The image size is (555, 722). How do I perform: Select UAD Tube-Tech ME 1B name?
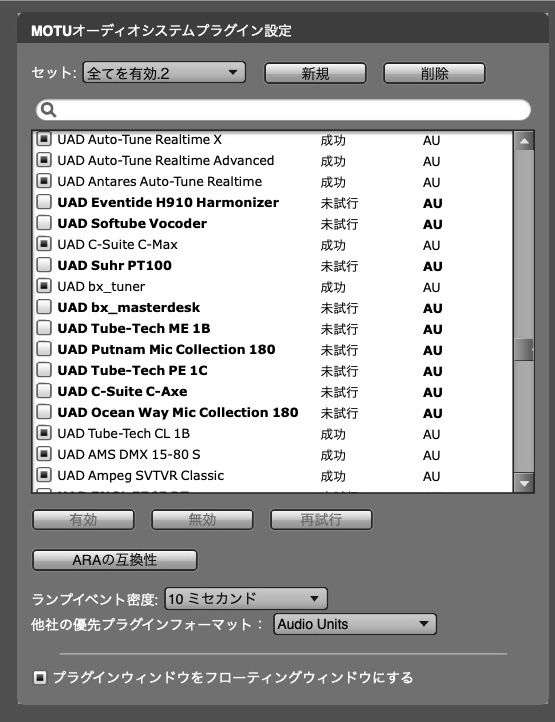click(x=134, y=328)
